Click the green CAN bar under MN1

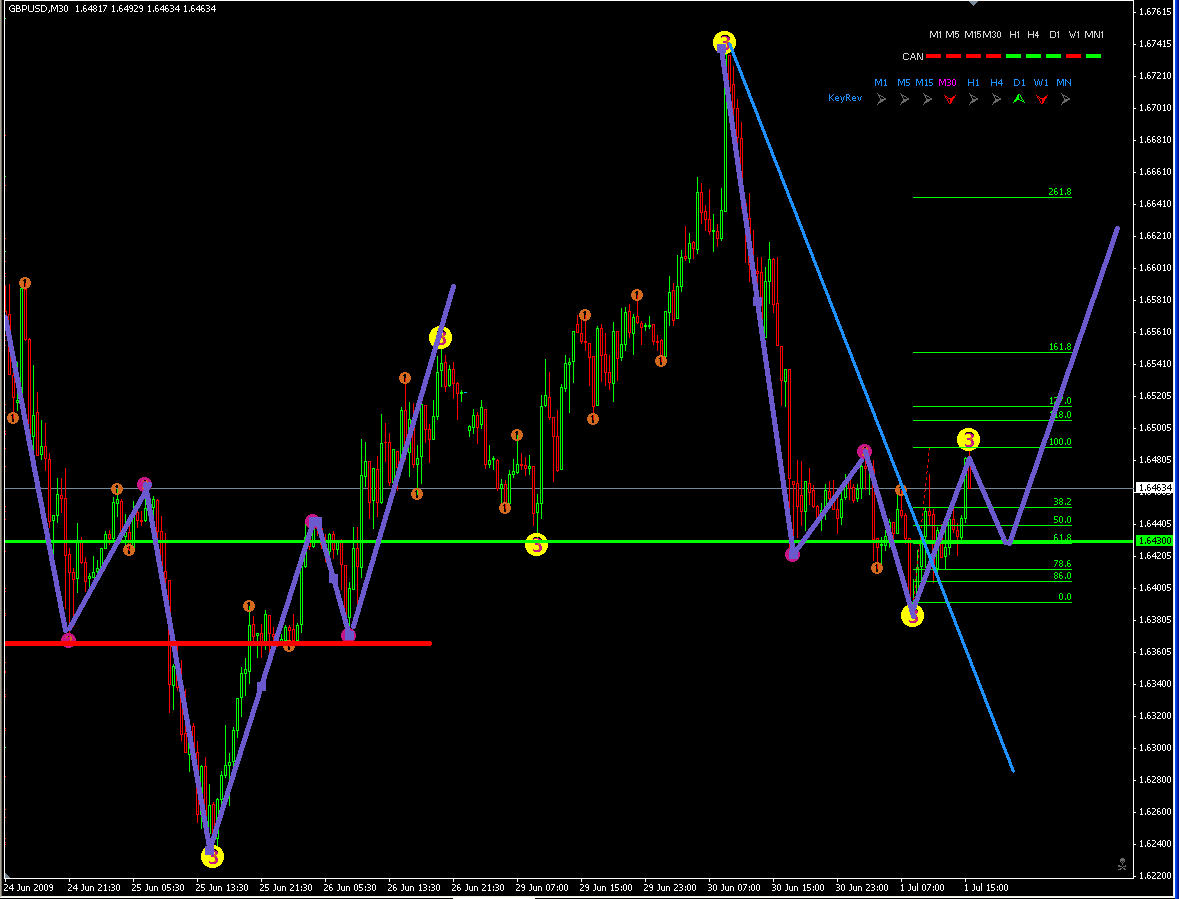[1093, 56]
